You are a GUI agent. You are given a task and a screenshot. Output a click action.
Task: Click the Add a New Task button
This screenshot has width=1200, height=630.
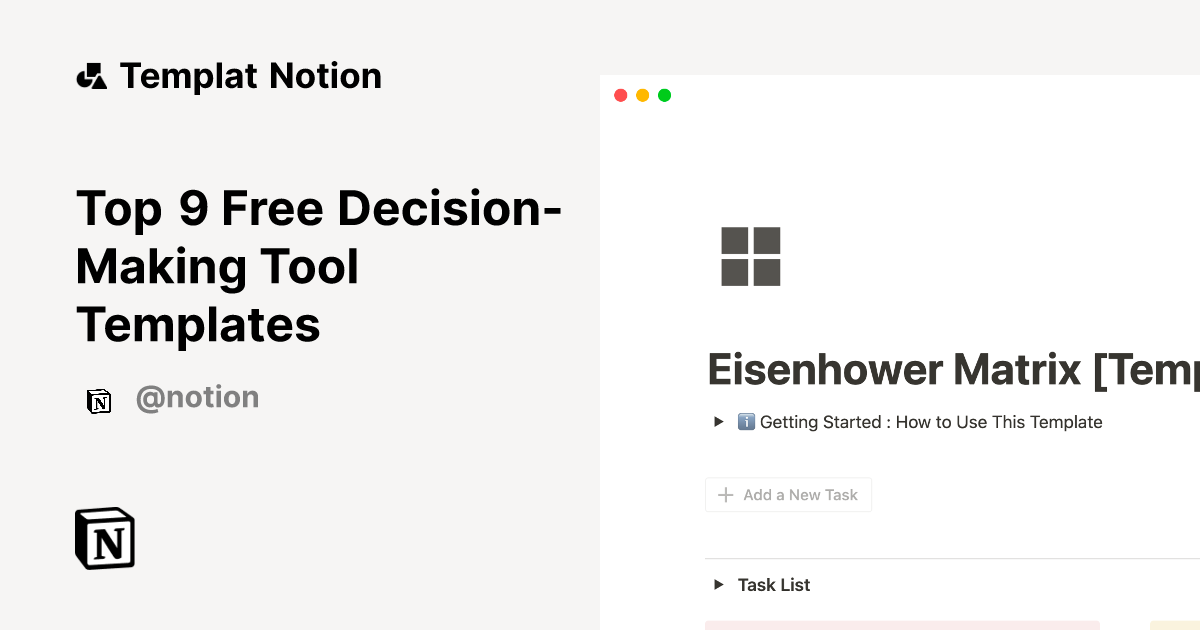coord(788,494)
